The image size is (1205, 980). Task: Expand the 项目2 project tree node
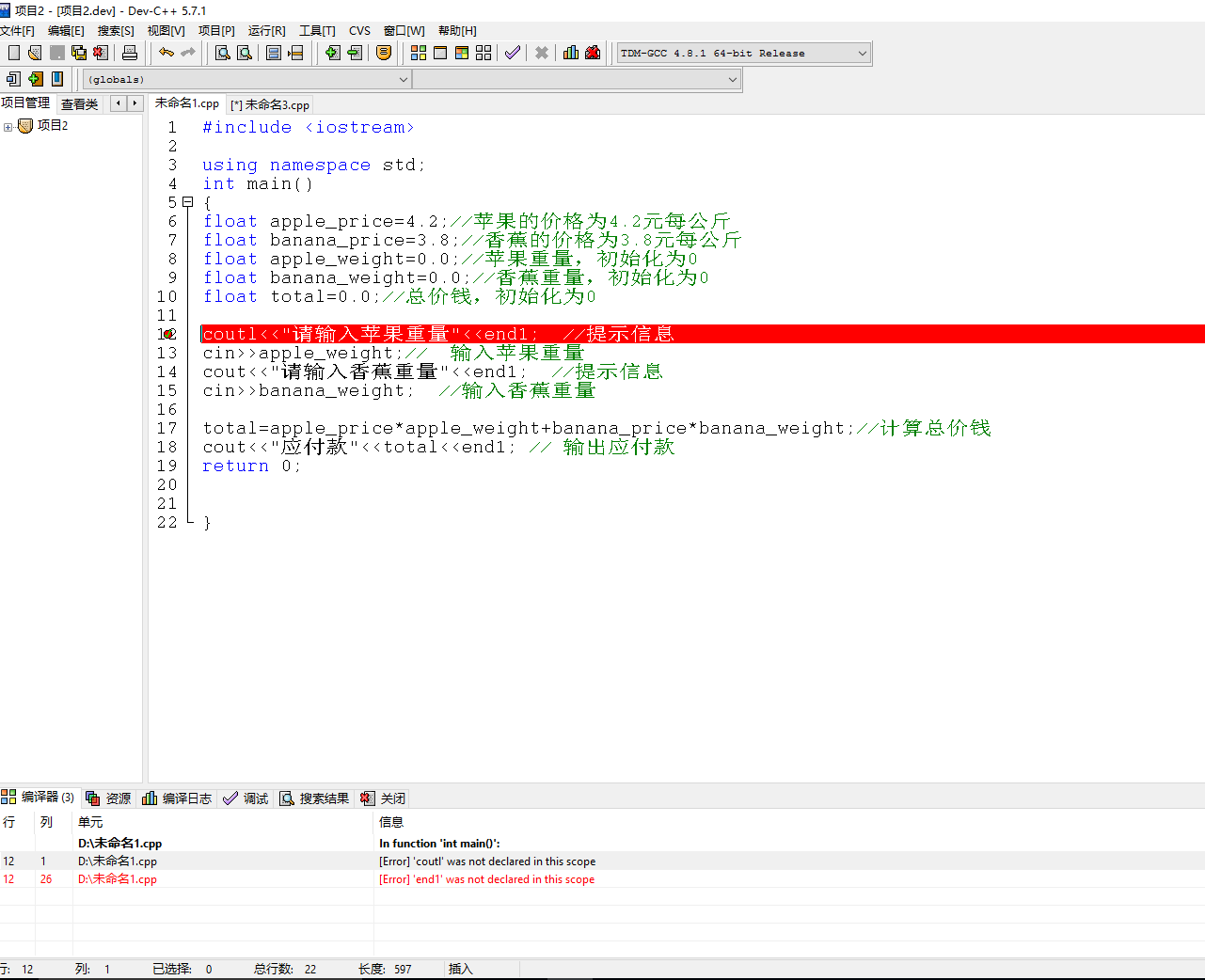(8, 126)
